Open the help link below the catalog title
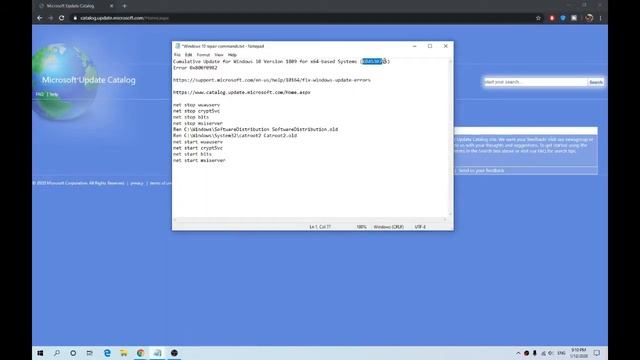Viewport: 640px width, 360px height. [x=54, y=94]
